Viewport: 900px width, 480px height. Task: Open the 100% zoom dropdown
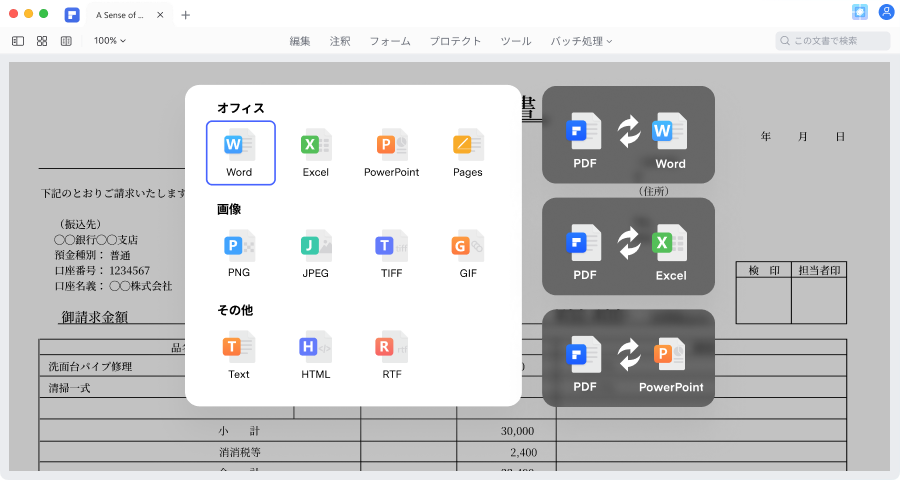coord(110,41)
